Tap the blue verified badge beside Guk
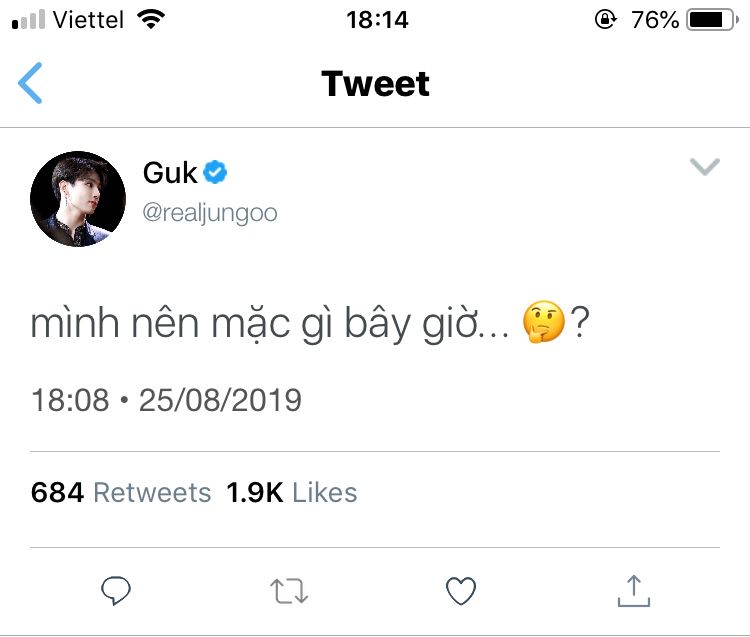This screenshot has width=750, height=637. tap(216, 173)
